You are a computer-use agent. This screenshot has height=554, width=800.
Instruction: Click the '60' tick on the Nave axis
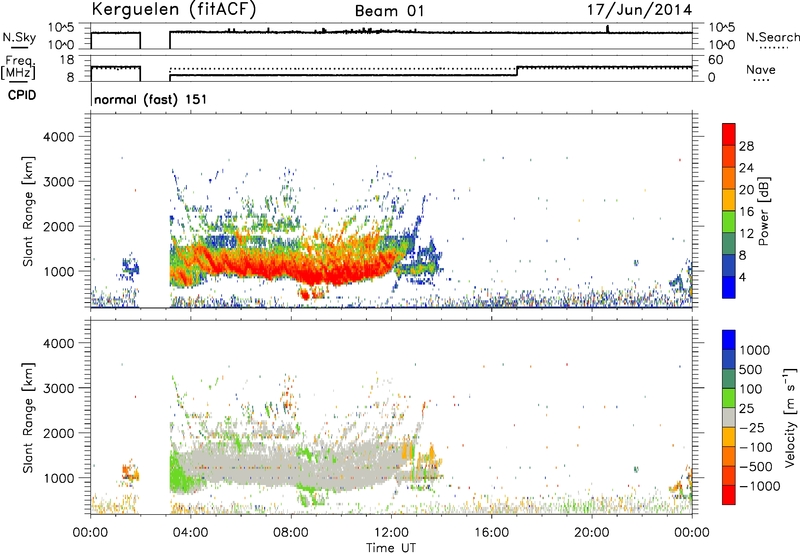716,60
